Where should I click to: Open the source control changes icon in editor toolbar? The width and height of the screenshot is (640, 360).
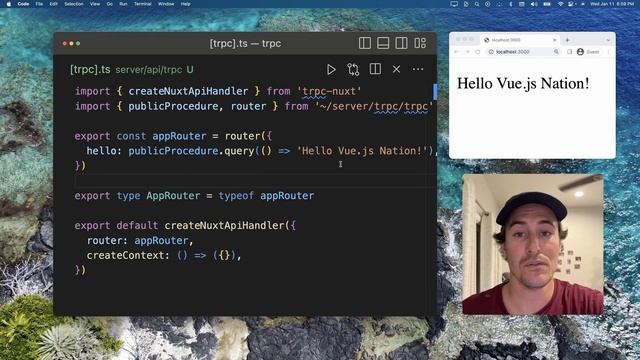(353, 69)
